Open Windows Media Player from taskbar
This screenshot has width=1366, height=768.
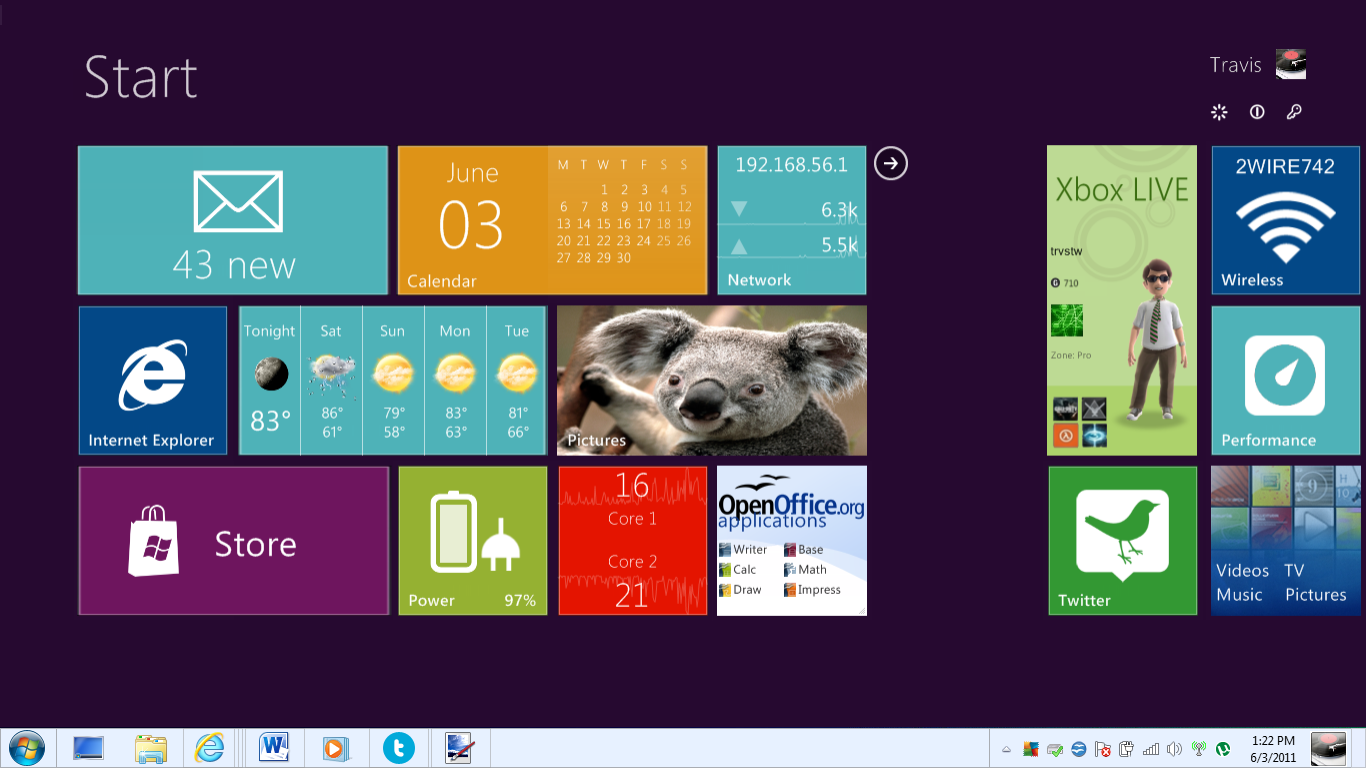tap(335, 748)
